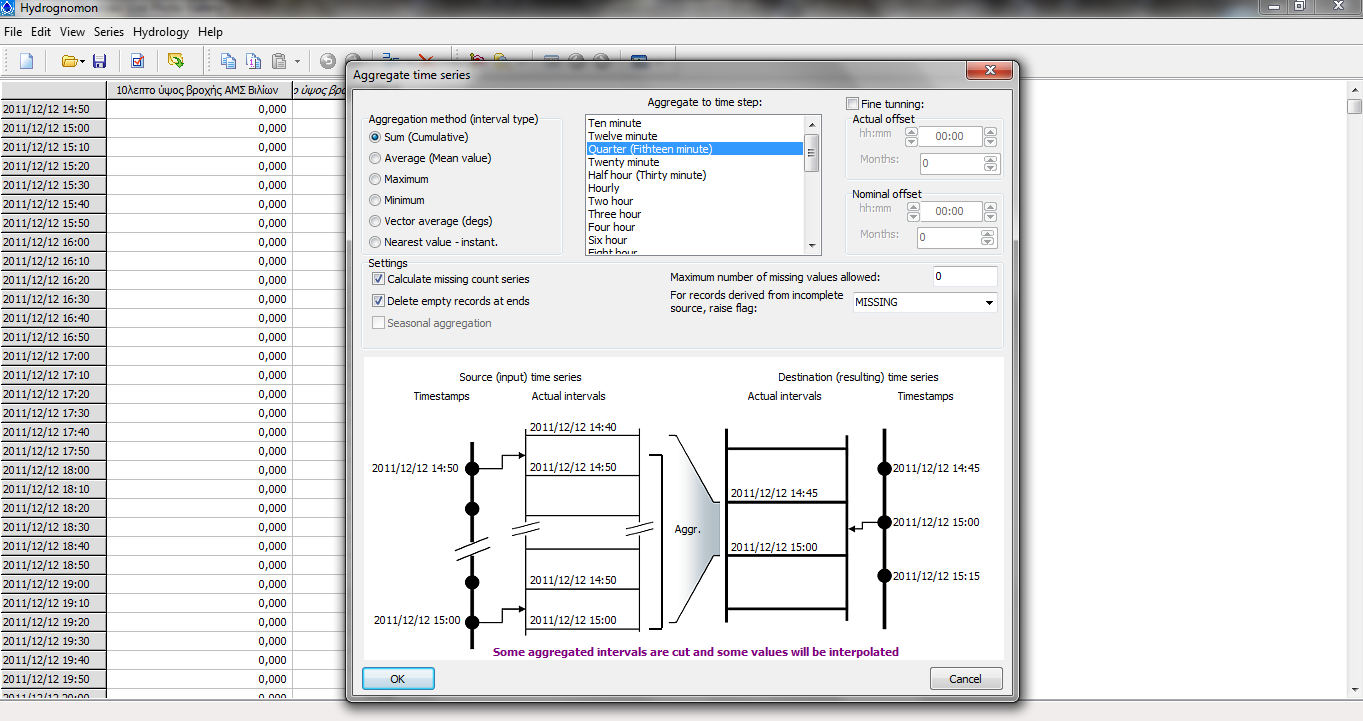The height and width of the screenshot is (721, 1363).
Task: Select Quarter (Fifteen minute) time step
Action: point(694,149)
